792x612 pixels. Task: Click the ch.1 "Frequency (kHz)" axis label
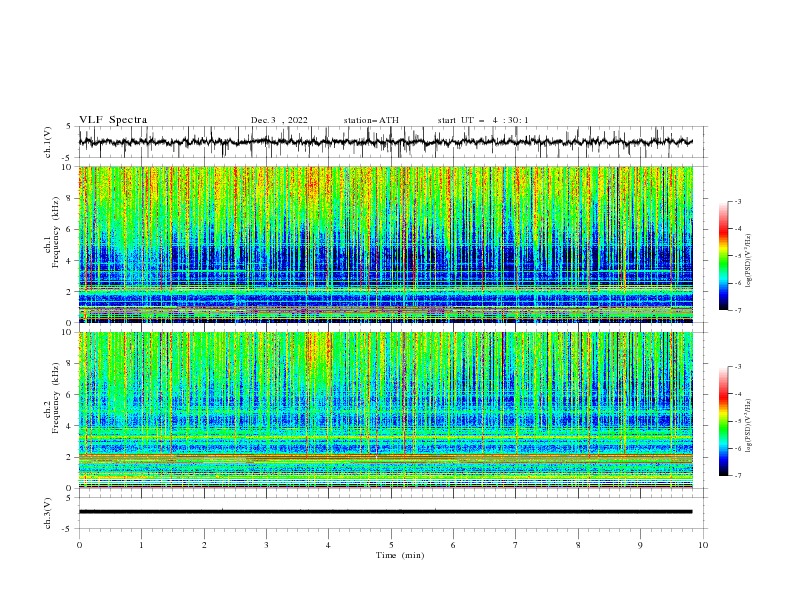[x=55, y=232]
